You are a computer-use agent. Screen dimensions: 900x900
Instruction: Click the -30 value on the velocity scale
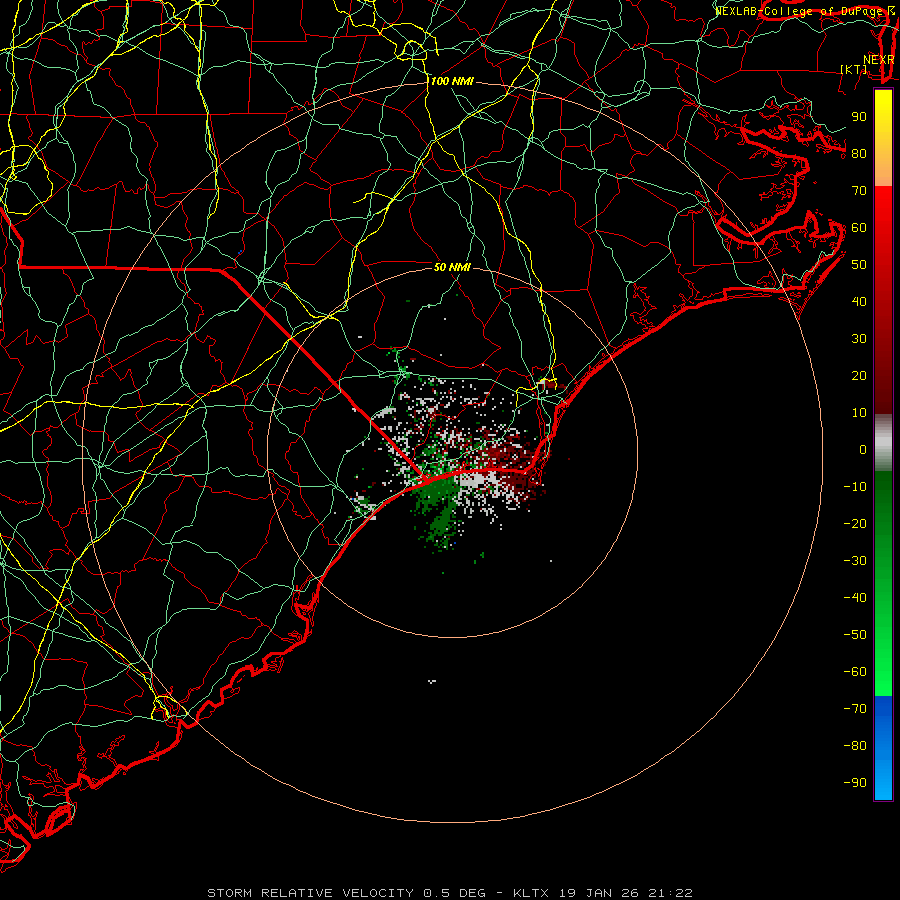pyautogui.click(x=855, y=561)
